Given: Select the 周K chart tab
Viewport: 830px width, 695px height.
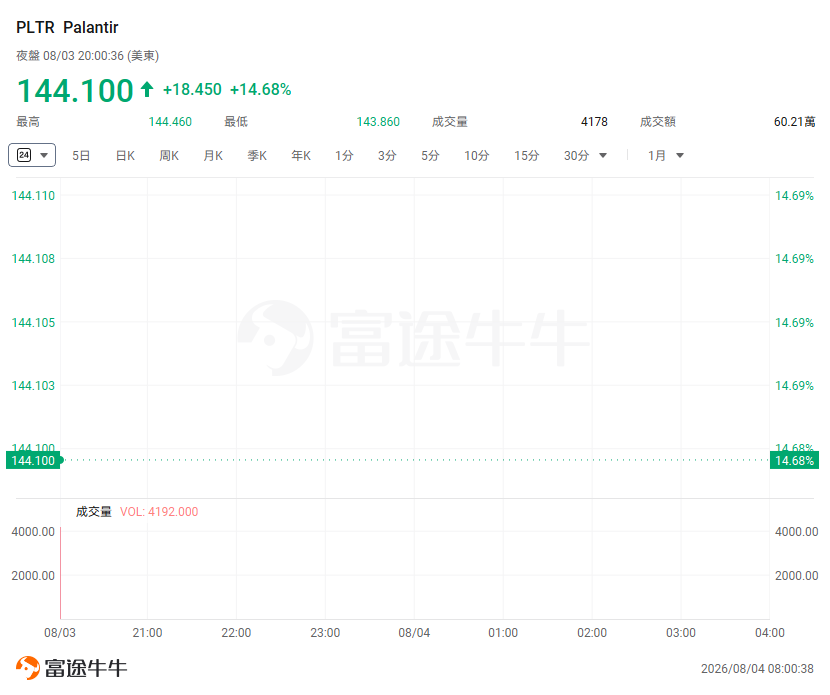Looking at the screenshot, I should pyautogui.click(x=169, y=156).
